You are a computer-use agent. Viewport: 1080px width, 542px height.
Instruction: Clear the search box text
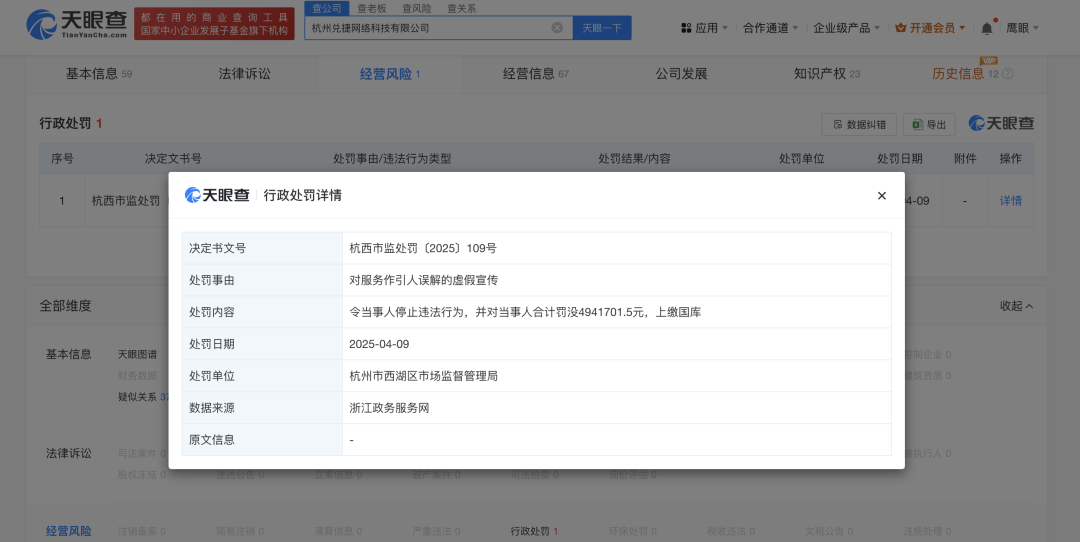557,28
